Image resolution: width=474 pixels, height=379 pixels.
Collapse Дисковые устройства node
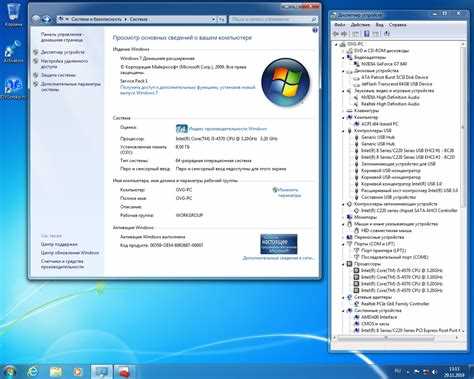pos(343,71)
